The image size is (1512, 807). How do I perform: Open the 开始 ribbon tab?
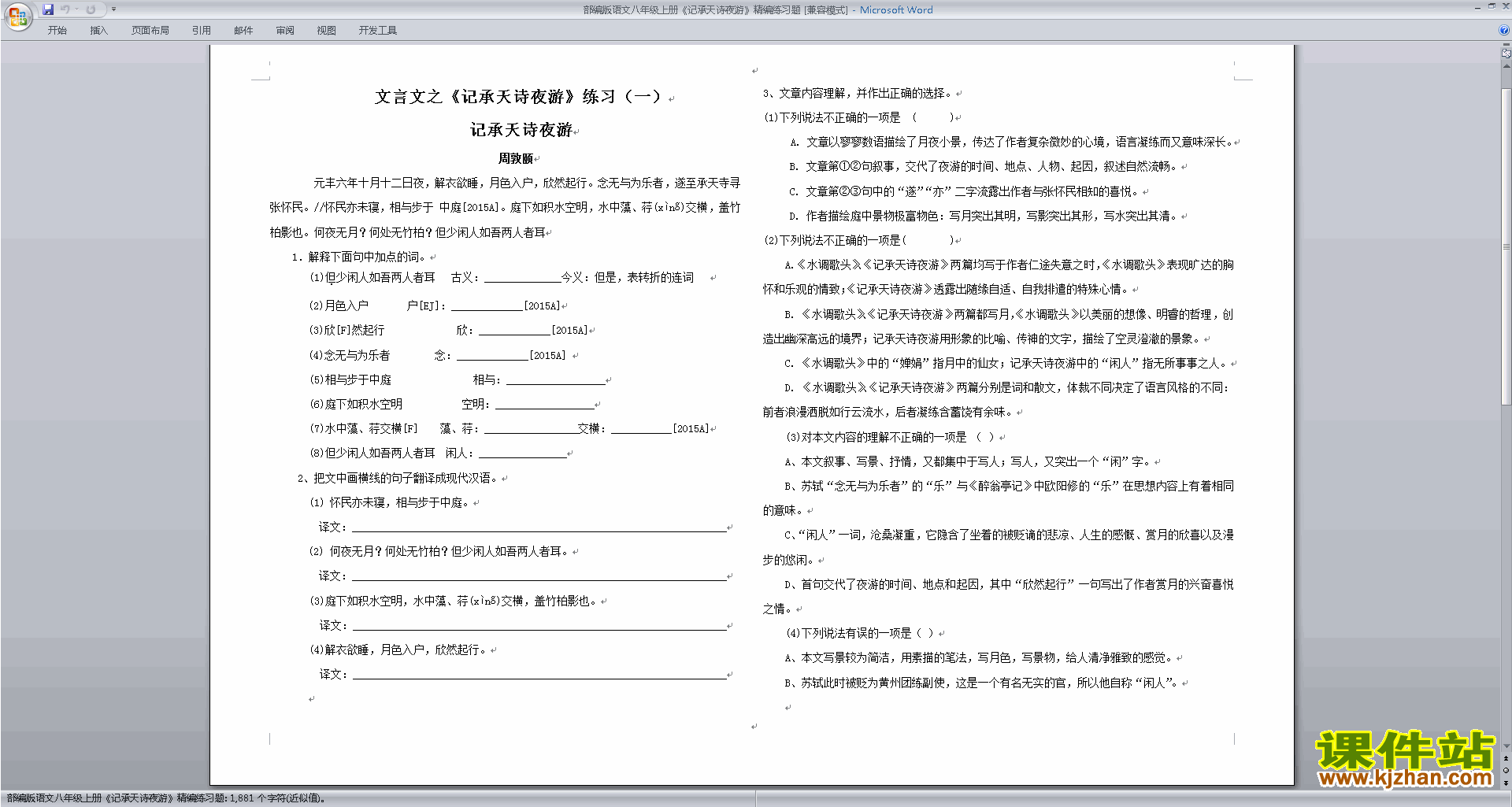click(57, 31)
